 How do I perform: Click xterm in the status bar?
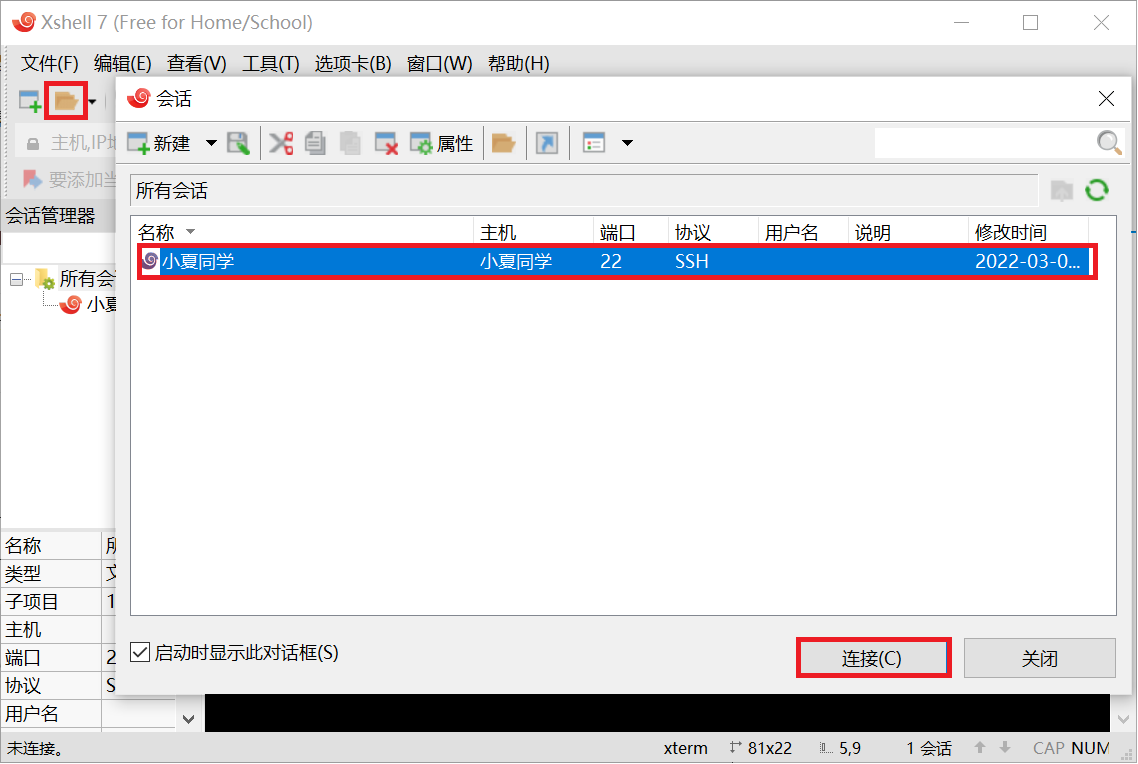685,748
